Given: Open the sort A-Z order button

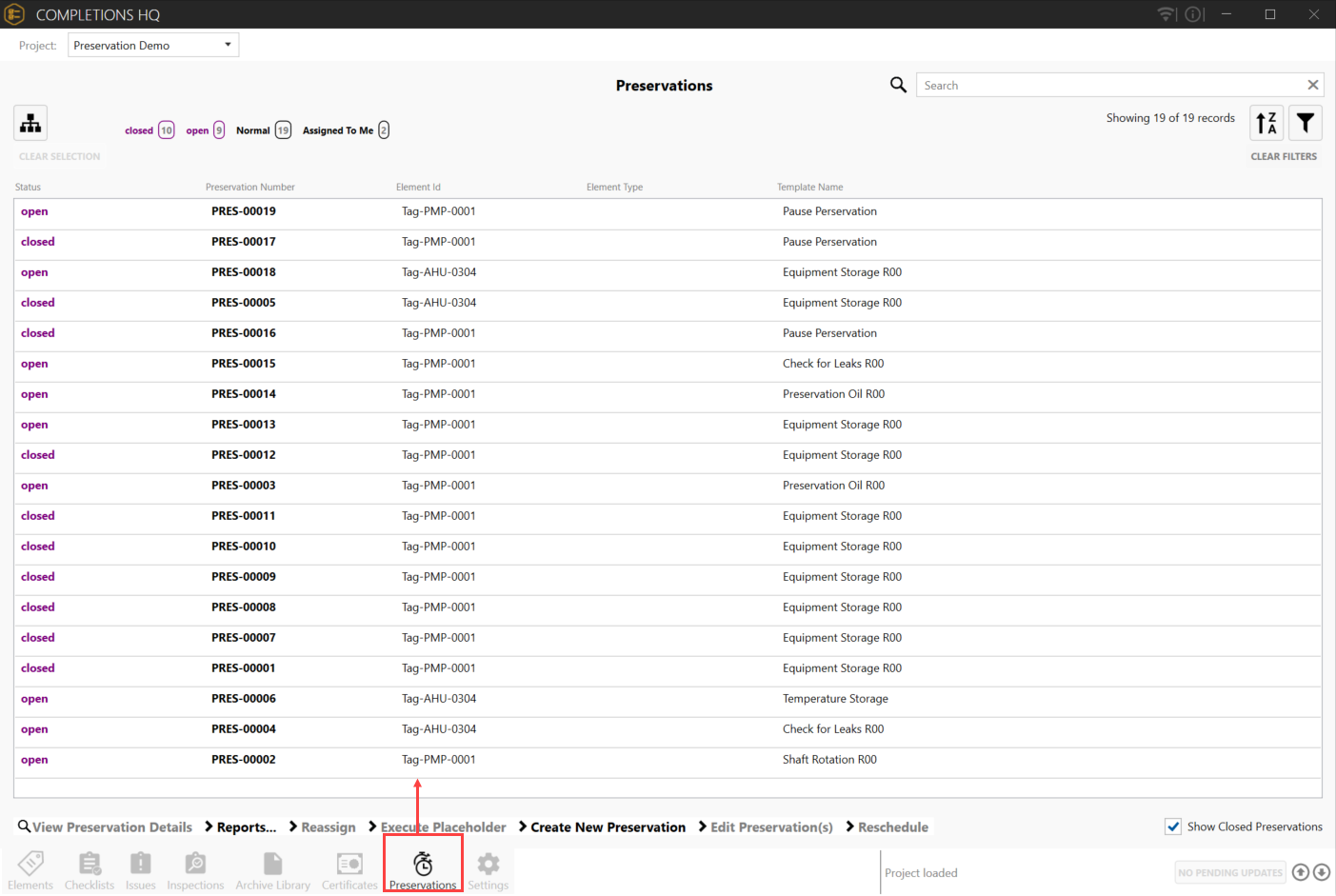Looking at the screenshot, I should coord(1266,123).
